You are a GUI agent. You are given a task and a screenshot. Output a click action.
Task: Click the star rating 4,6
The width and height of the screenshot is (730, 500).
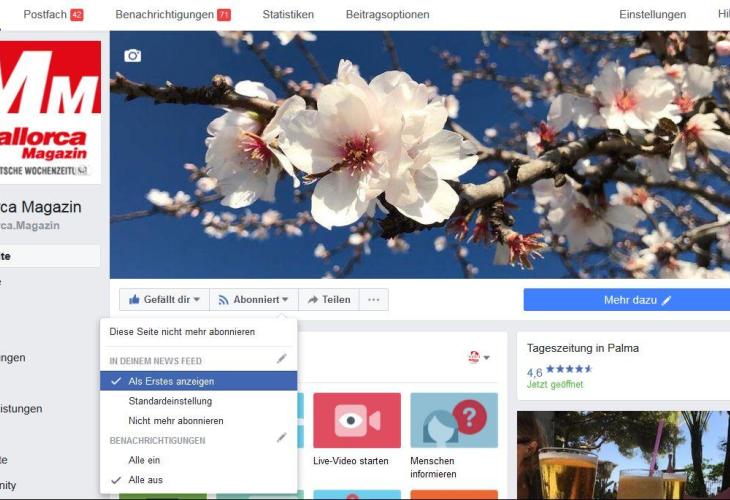[x=559, y=372]
